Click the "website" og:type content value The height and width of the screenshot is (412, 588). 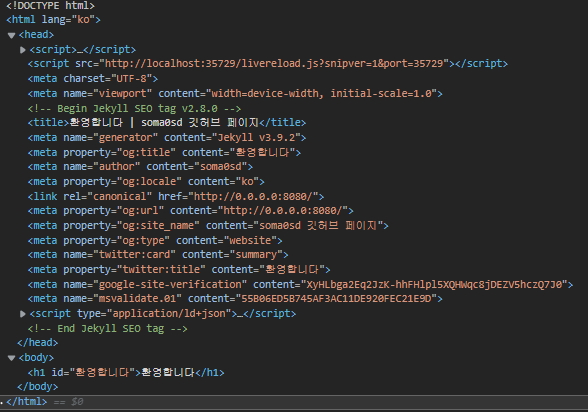pyautogui.click(x=250, y=240)
